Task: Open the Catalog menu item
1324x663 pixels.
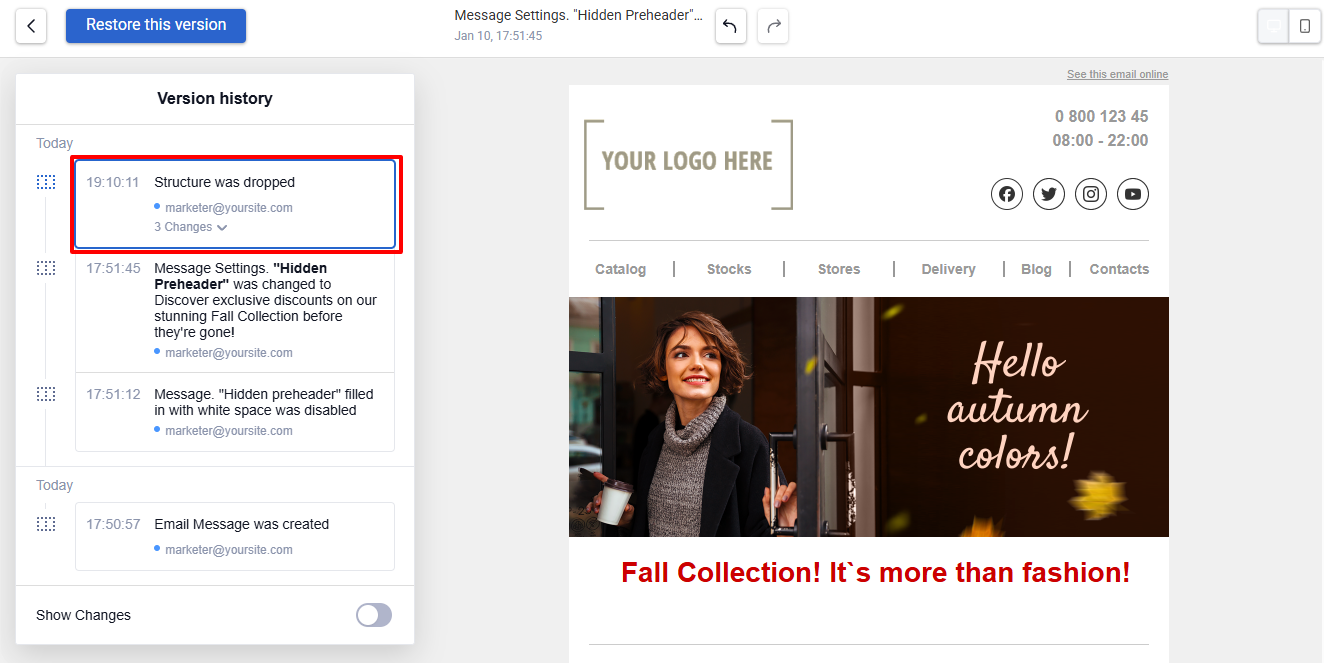Action: pos(620,269)
